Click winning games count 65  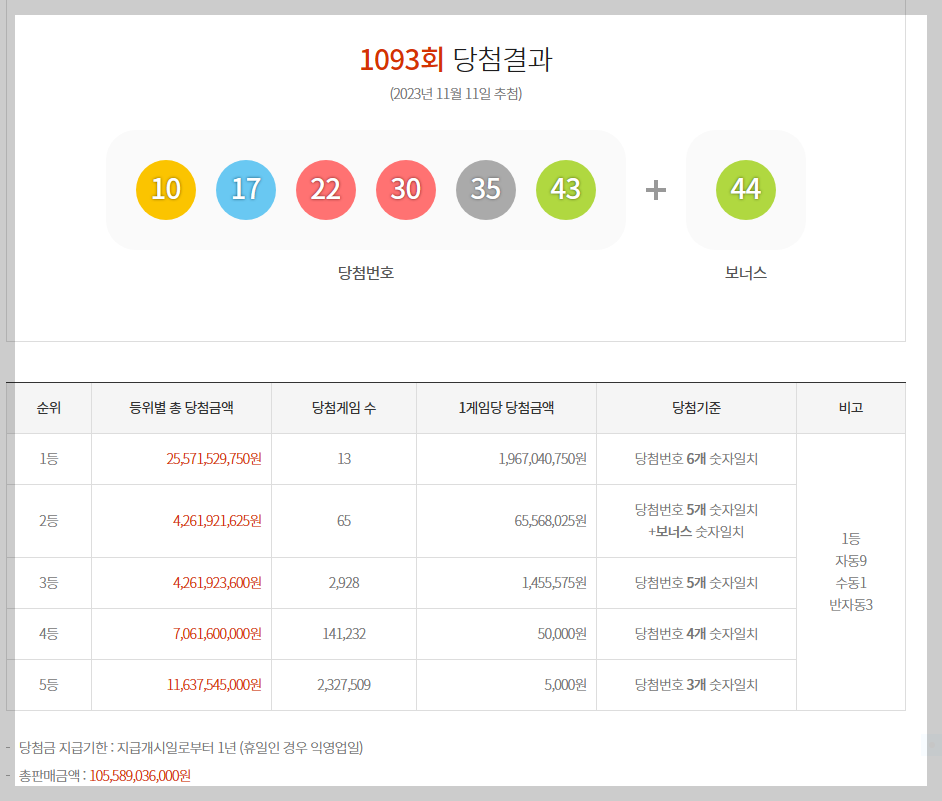click(x=344, y=521)
